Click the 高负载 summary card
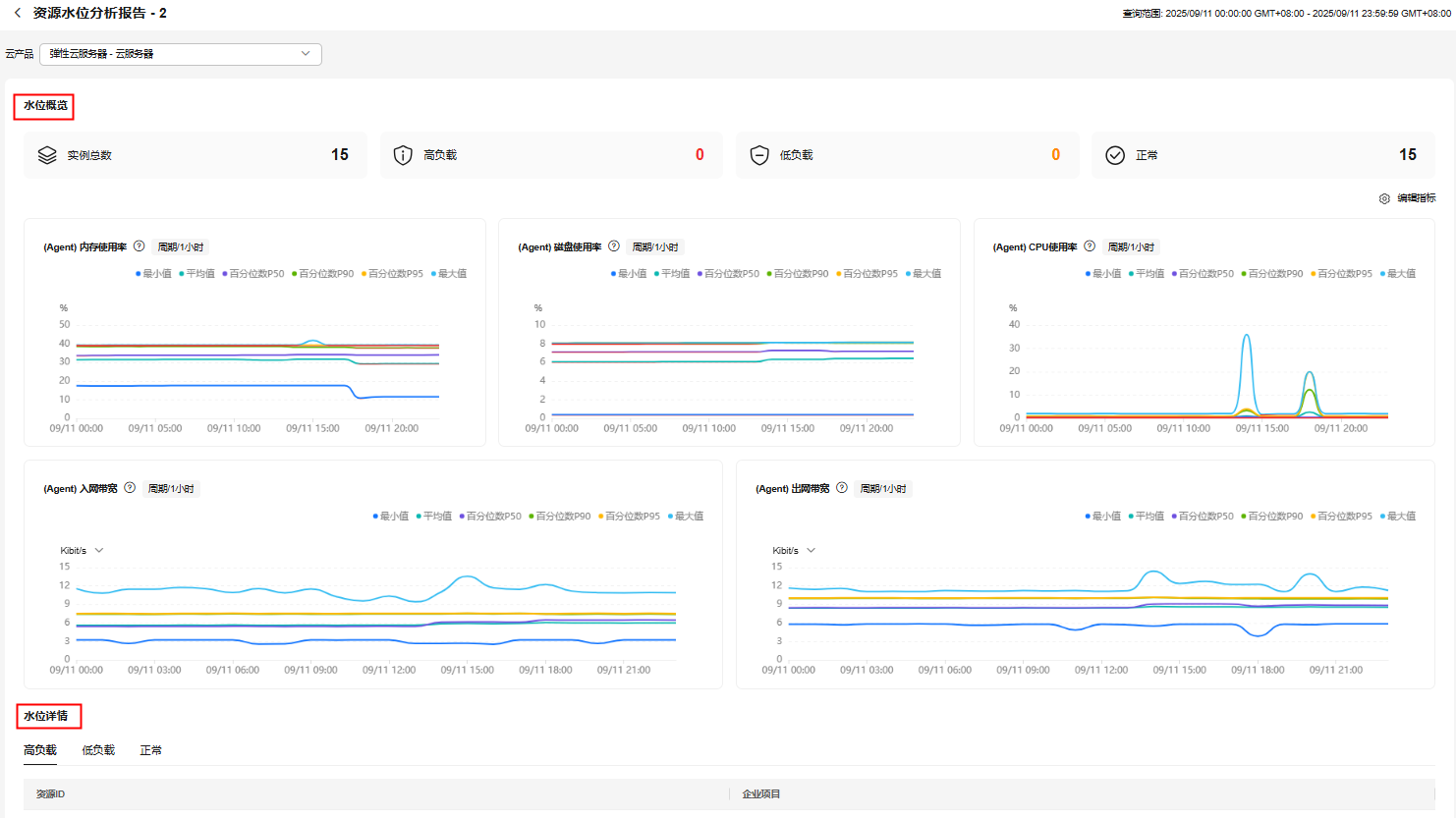This screenshot has width=1456, height=818. coord(550,155)
